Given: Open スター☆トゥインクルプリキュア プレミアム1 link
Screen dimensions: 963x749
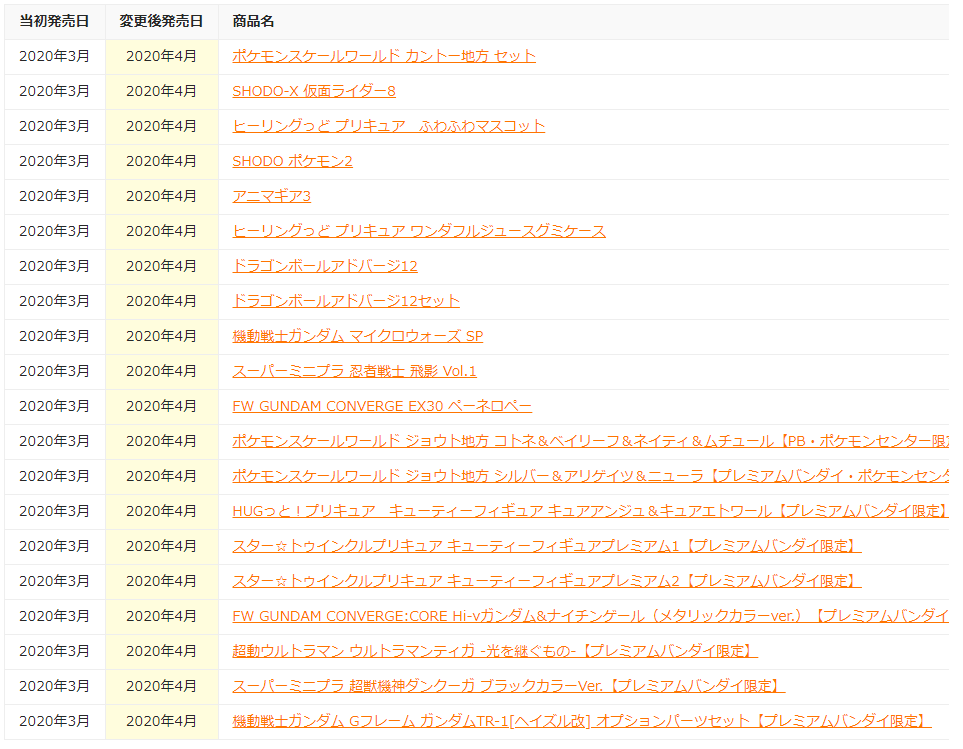Looking at the screenshot, I should pos(546,546).
